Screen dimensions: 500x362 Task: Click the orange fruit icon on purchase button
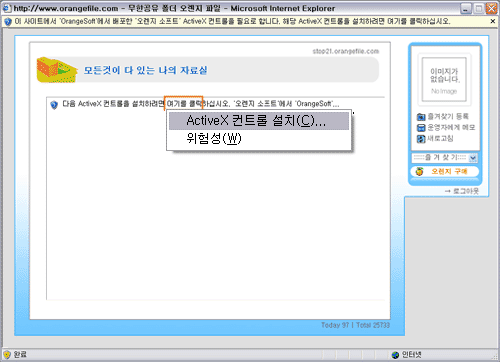point(419,171)
